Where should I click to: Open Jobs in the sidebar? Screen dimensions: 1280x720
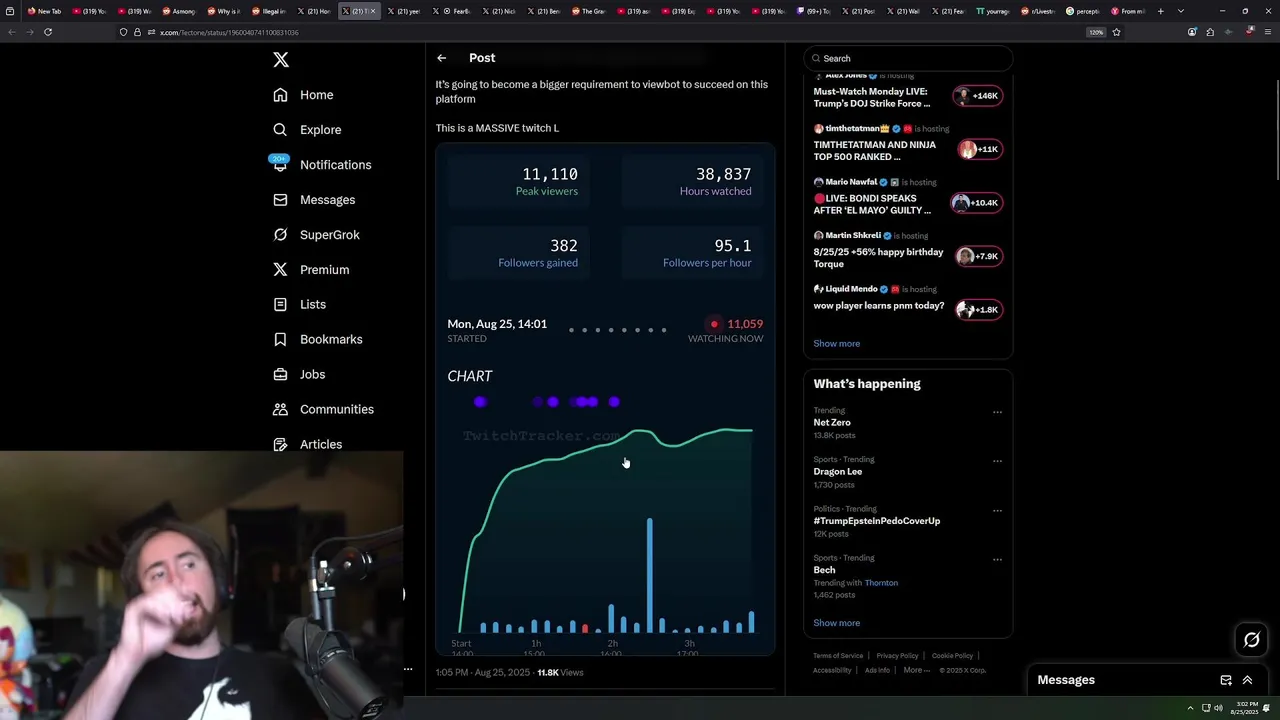tap(299, 374)
